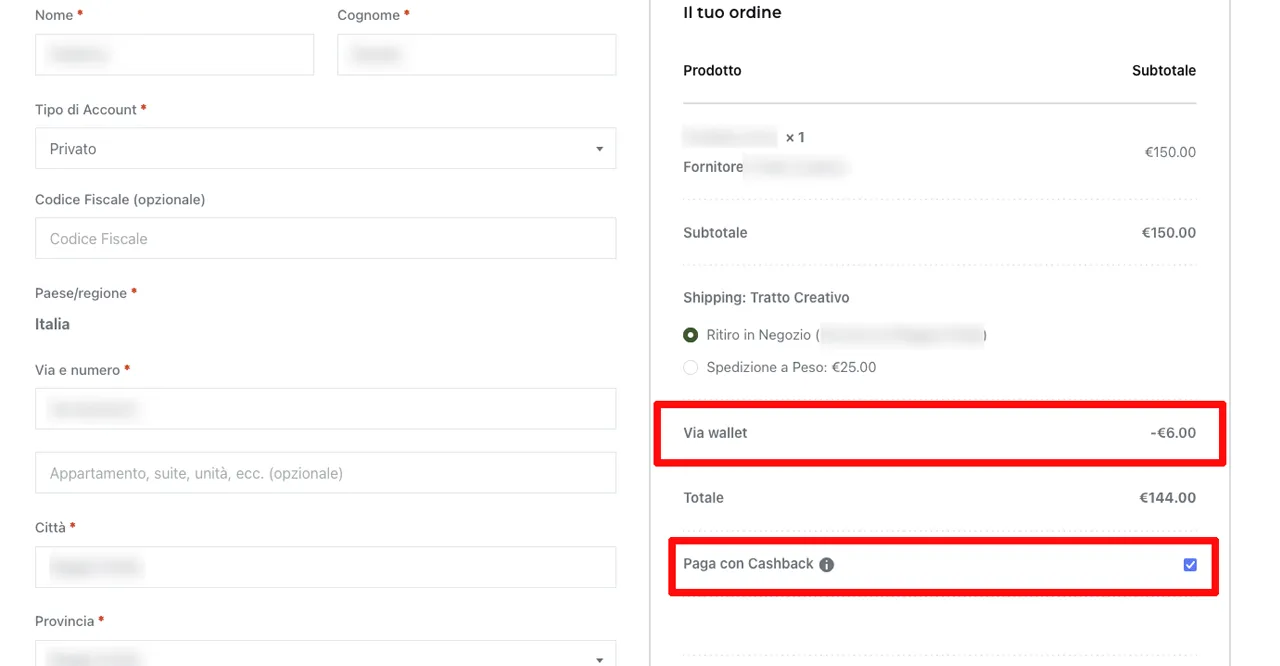Click the Italia country text
1280x666 pixels.
pos(52,324)
